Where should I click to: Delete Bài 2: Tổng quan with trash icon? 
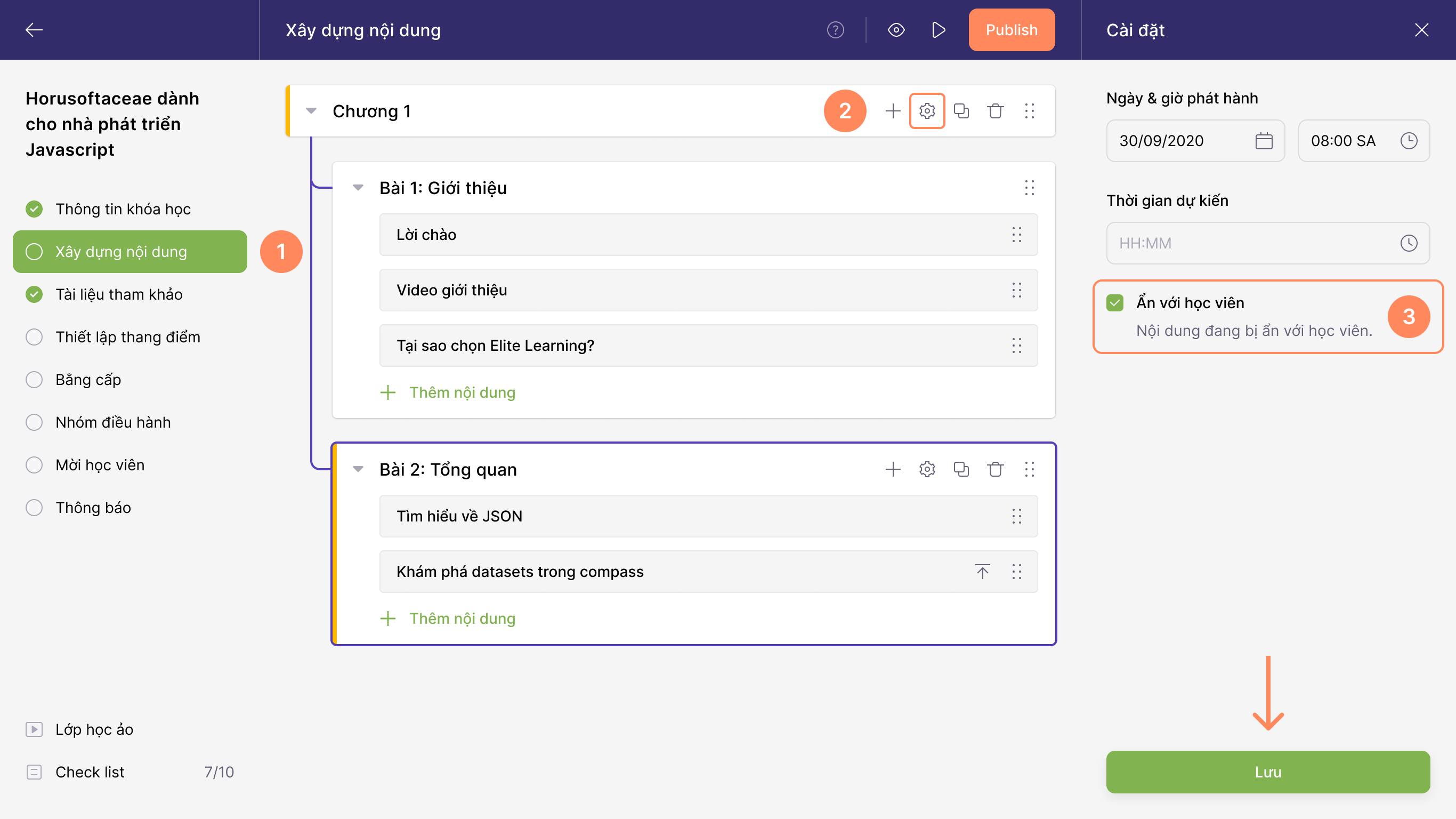pyautogui.click(x=995, y=469)
